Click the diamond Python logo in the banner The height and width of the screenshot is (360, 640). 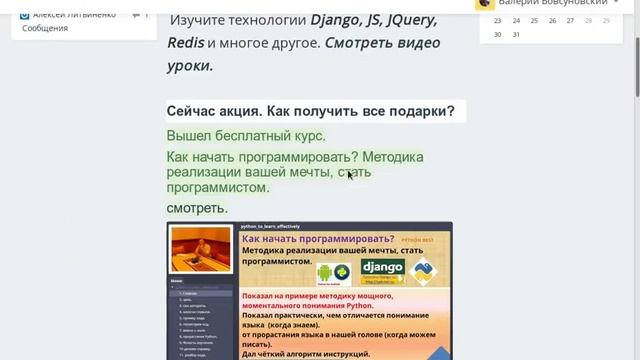click(423, 272)
